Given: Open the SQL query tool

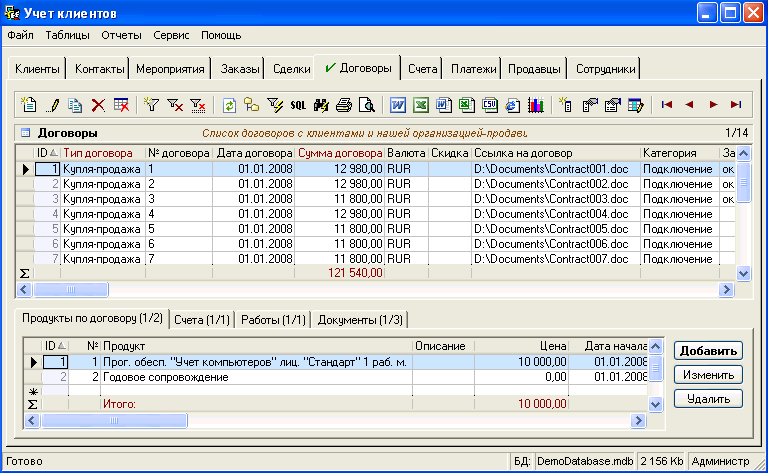Looking at the screenshot, I should tap(298, 104).
